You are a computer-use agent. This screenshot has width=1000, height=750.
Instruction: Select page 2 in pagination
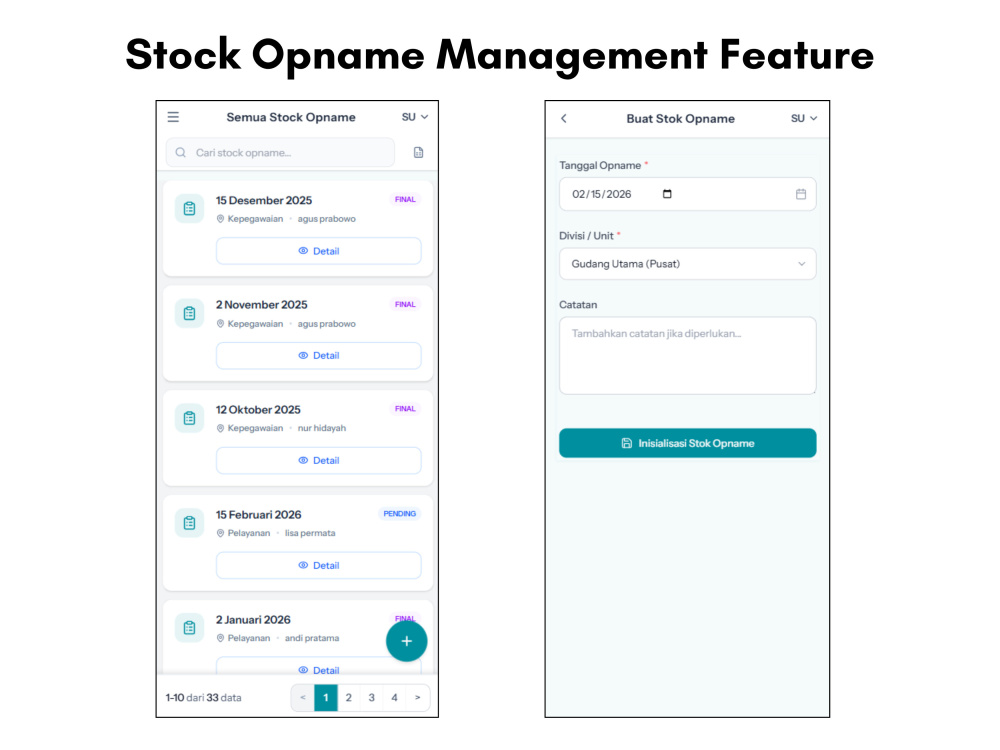349,698
